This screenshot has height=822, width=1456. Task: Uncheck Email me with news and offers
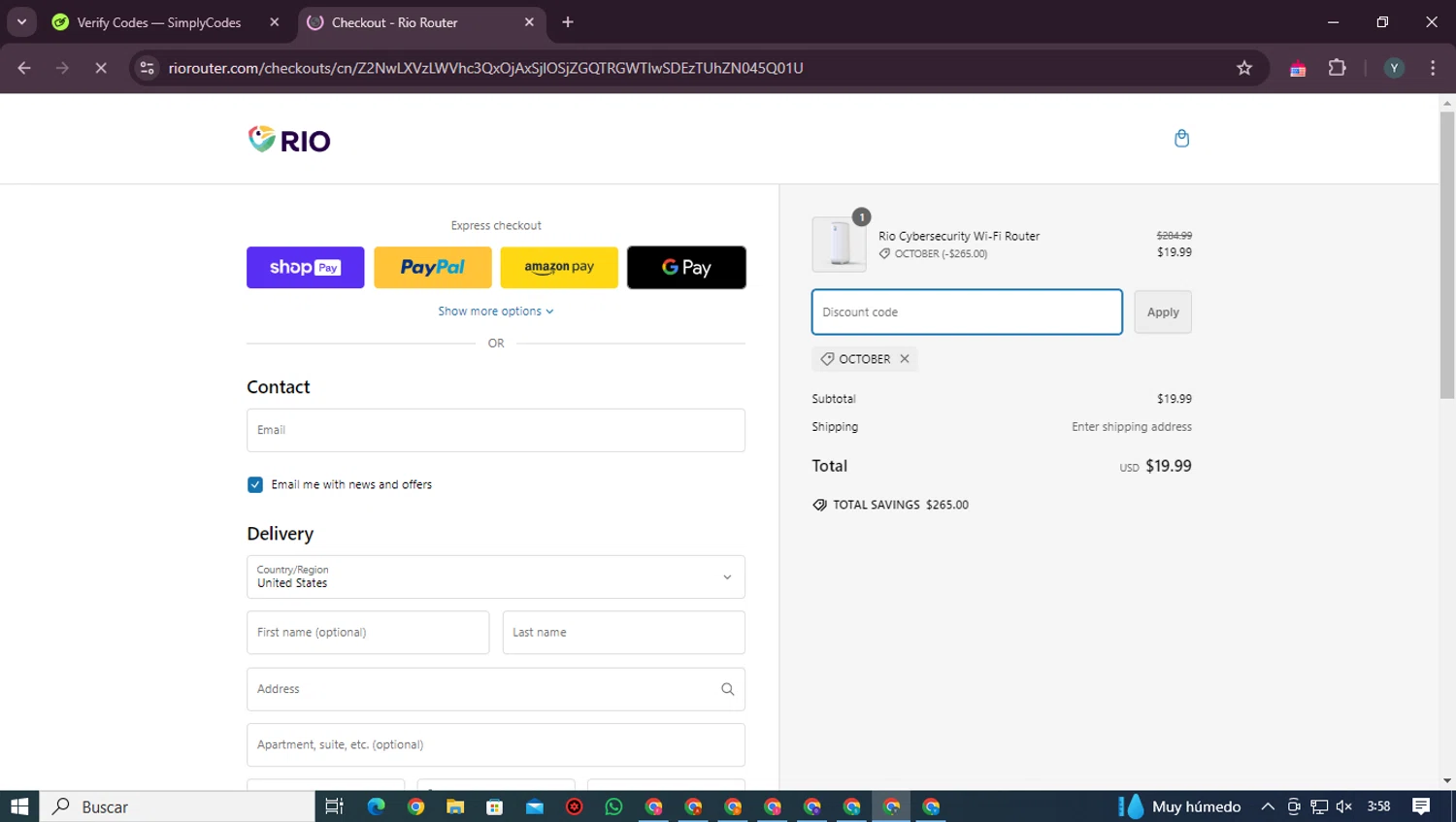point(255,484)
